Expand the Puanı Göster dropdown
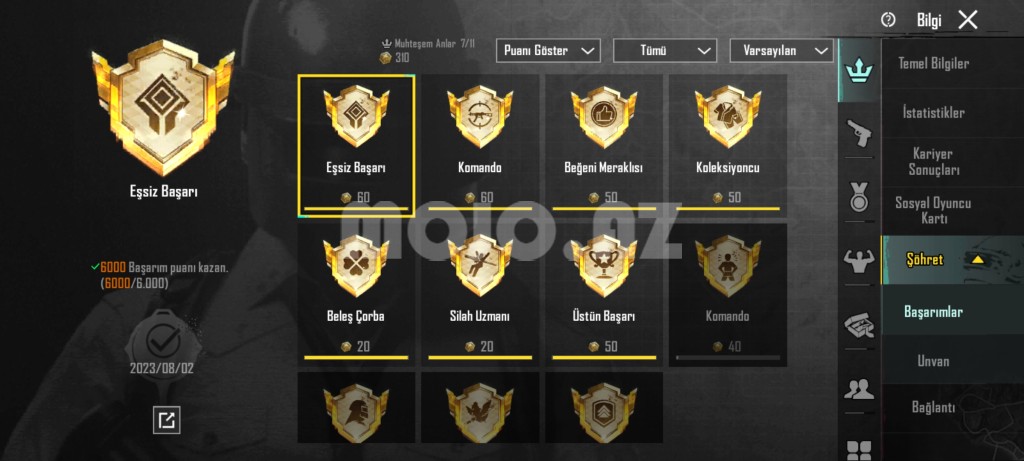 548,50
